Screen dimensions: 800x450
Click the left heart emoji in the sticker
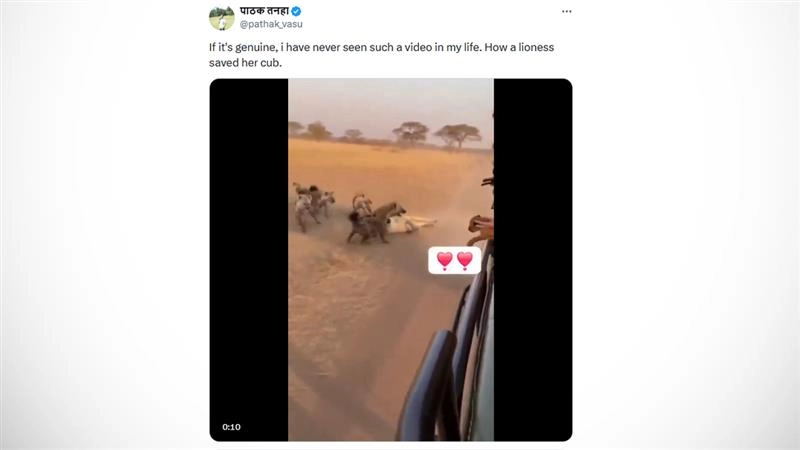coord(444,261)
